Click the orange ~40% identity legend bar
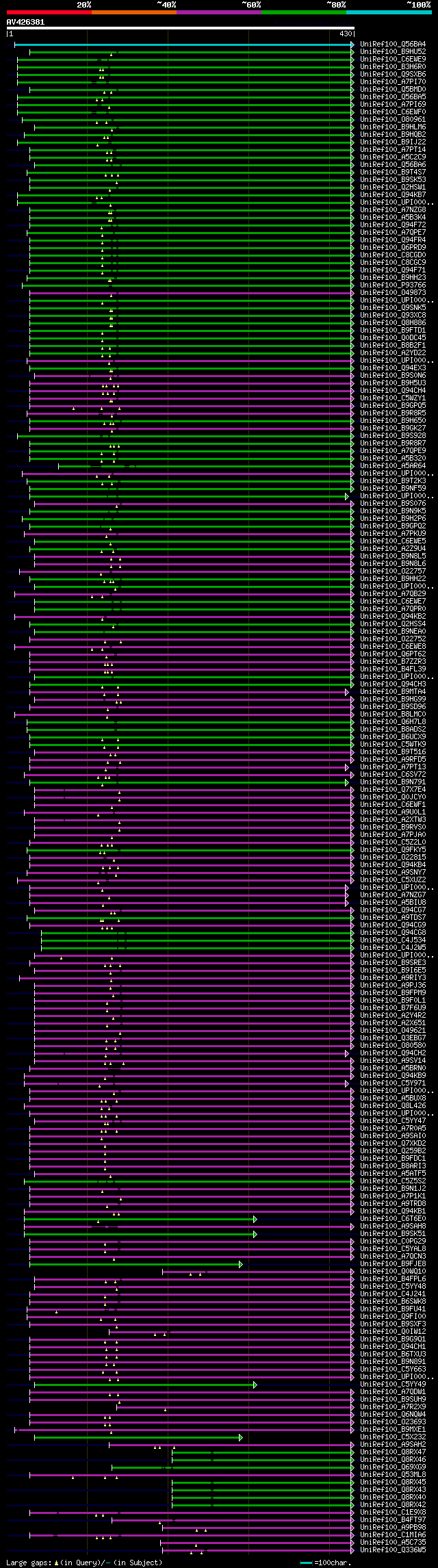This screenshot has height=1568, width=438. 133,12
